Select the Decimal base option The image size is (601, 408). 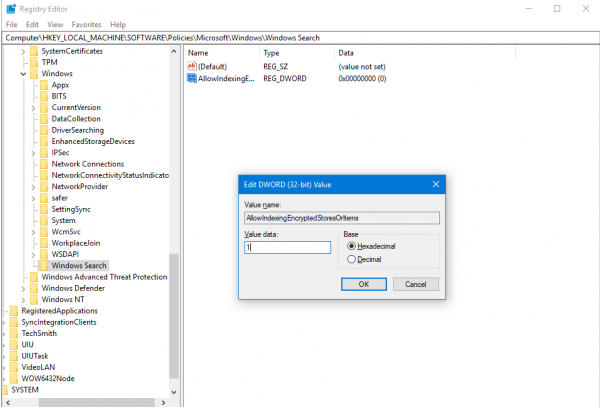351,259
